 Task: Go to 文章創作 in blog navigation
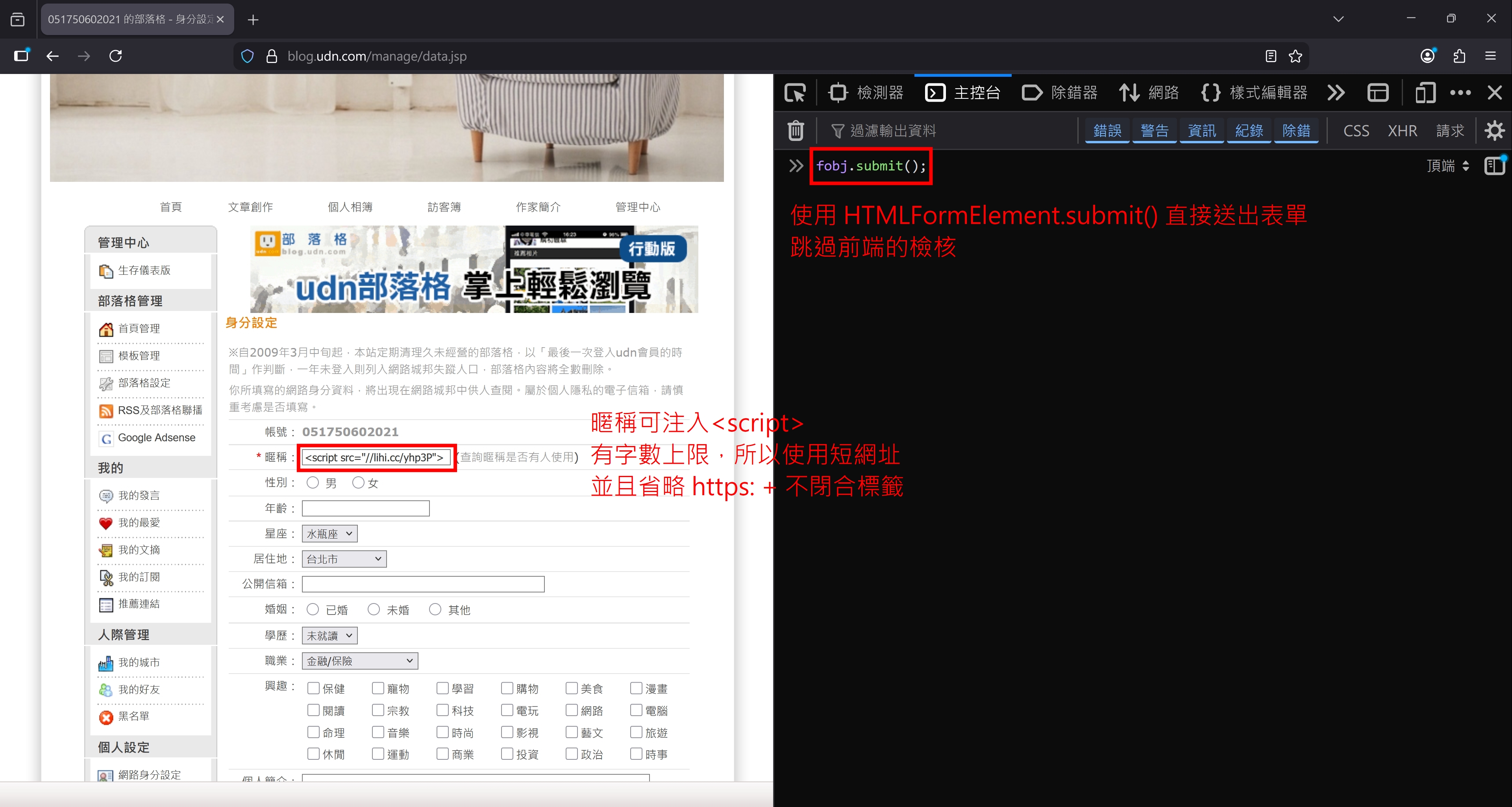(x=251, y=207)
